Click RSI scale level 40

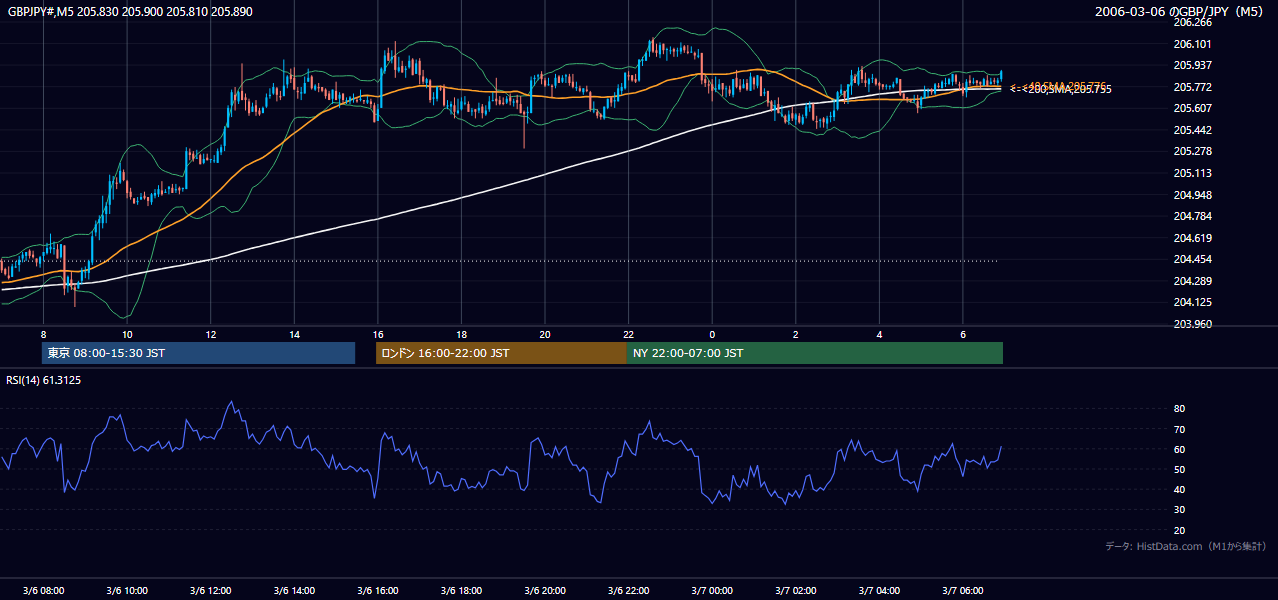(x=1179, y=489)
